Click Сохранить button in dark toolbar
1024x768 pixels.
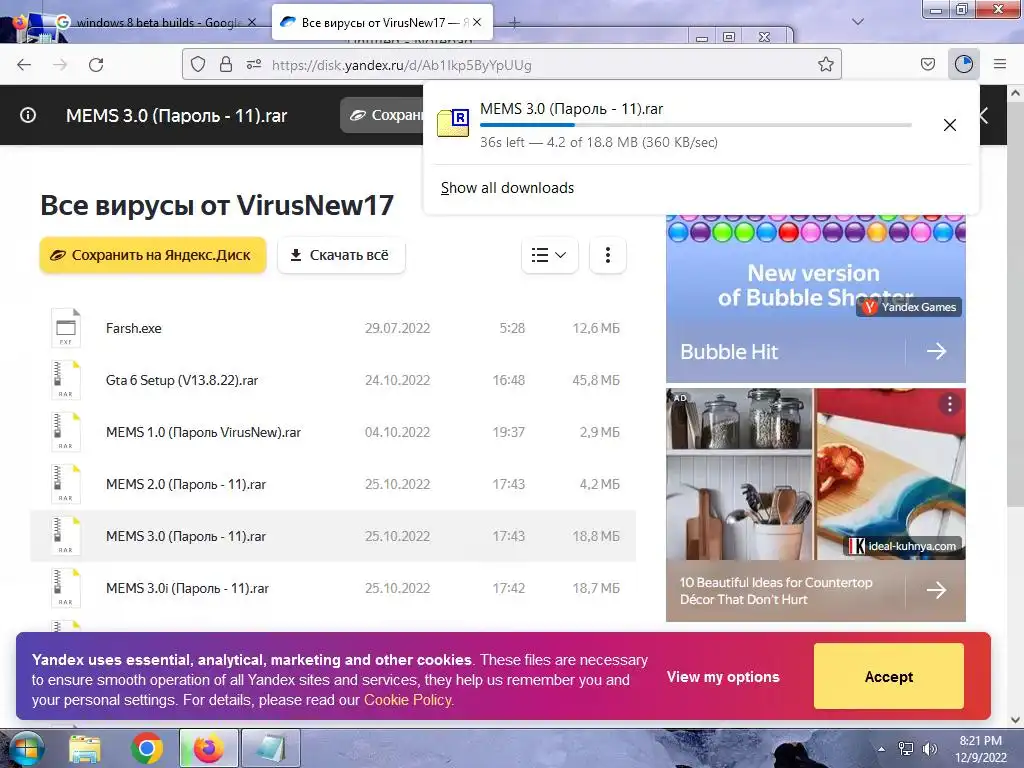pyautogui.click(x=383, y=115)
